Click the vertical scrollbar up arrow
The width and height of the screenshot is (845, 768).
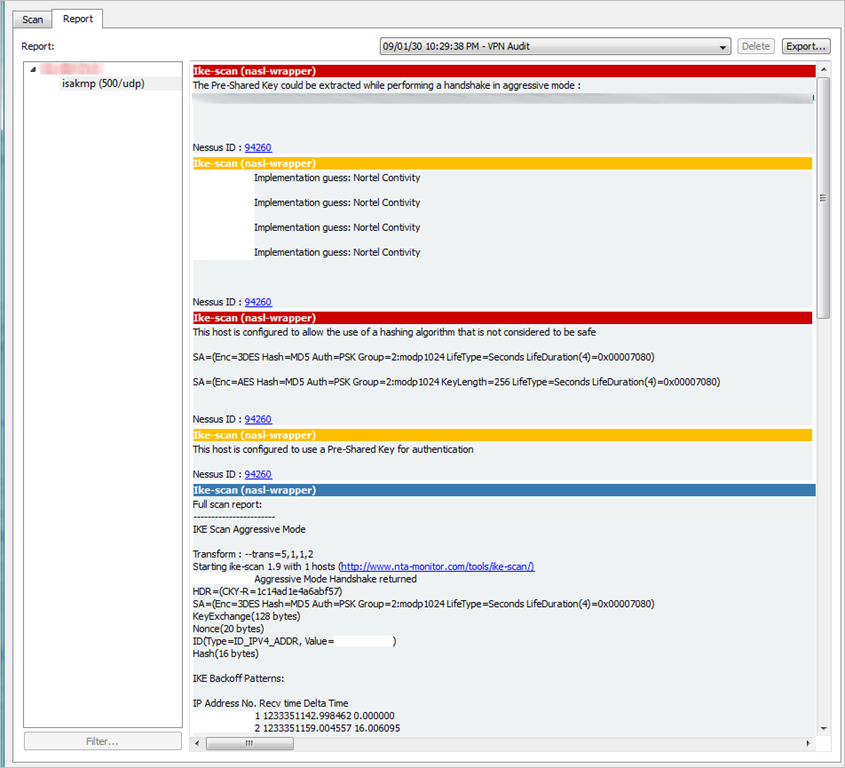pos(824,71)
